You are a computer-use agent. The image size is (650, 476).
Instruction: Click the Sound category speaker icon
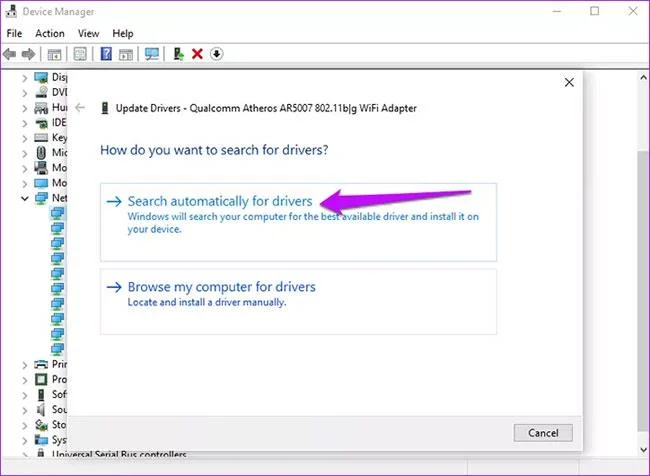pyautogui.click(x=41, y=409)
